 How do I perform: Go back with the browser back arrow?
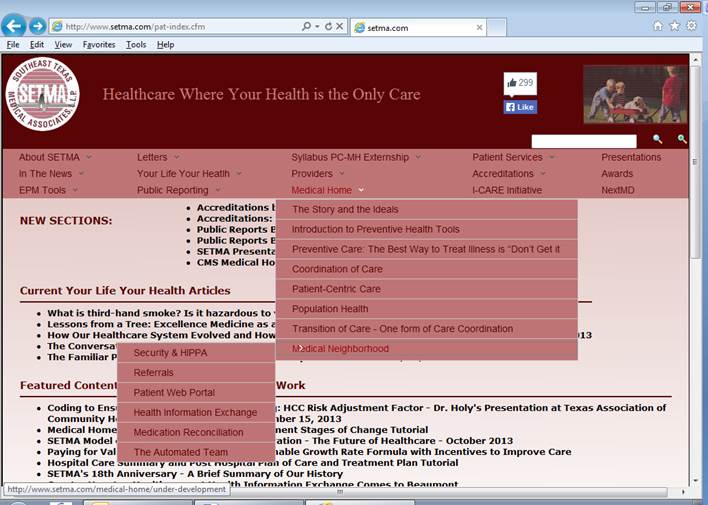pos(14,26)
